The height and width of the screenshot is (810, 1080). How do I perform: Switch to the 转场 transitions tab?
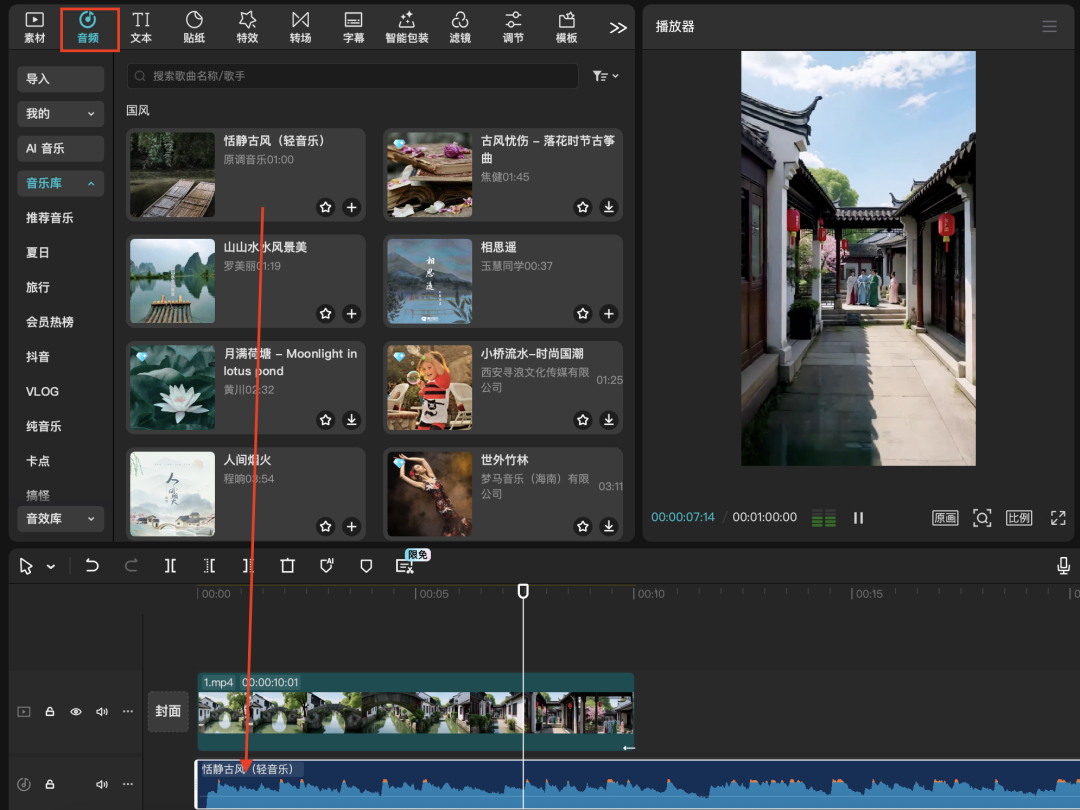point(300,27)
